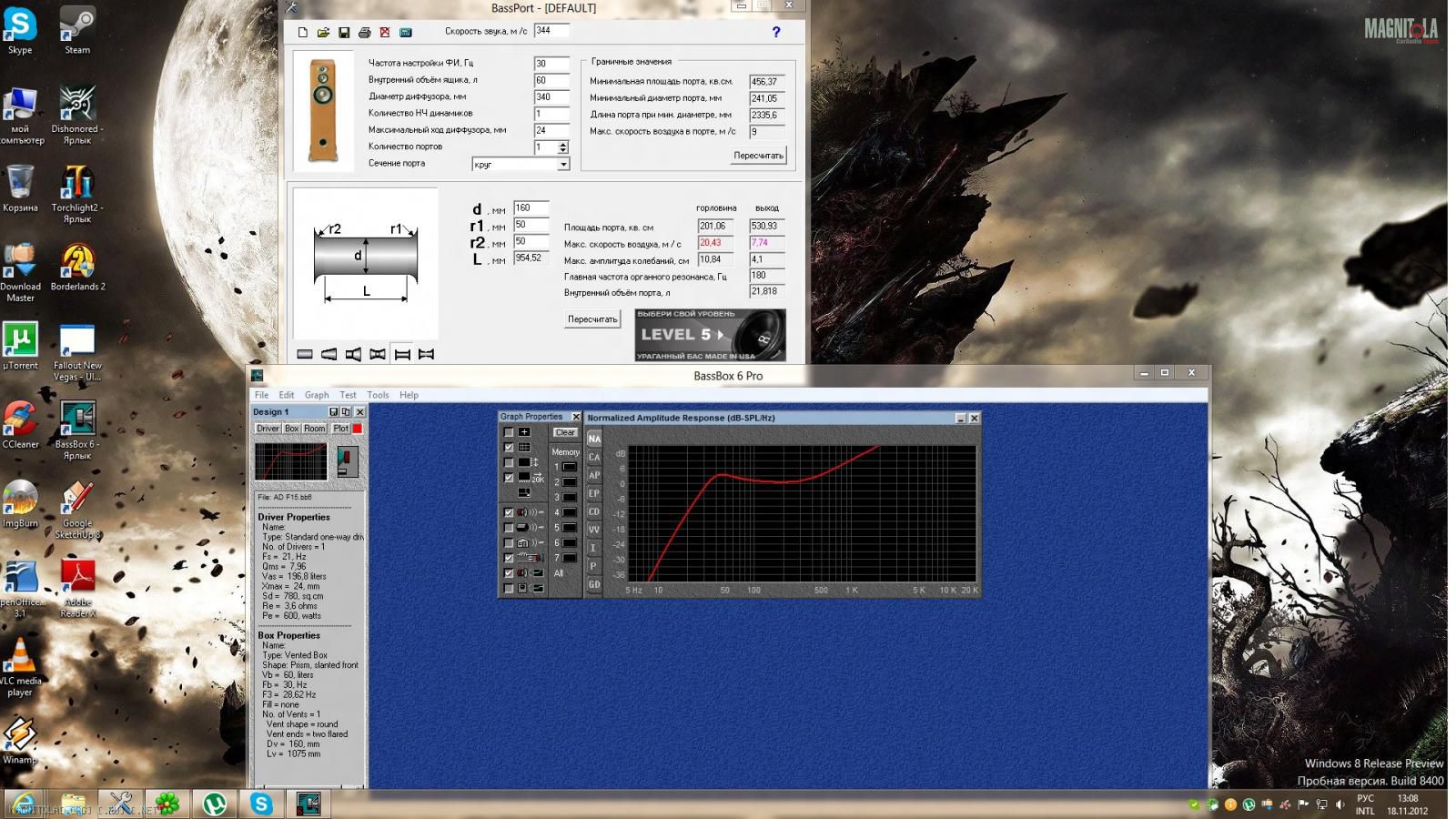Click the box diagram icon in the Design 1 panel

[347, 461]
